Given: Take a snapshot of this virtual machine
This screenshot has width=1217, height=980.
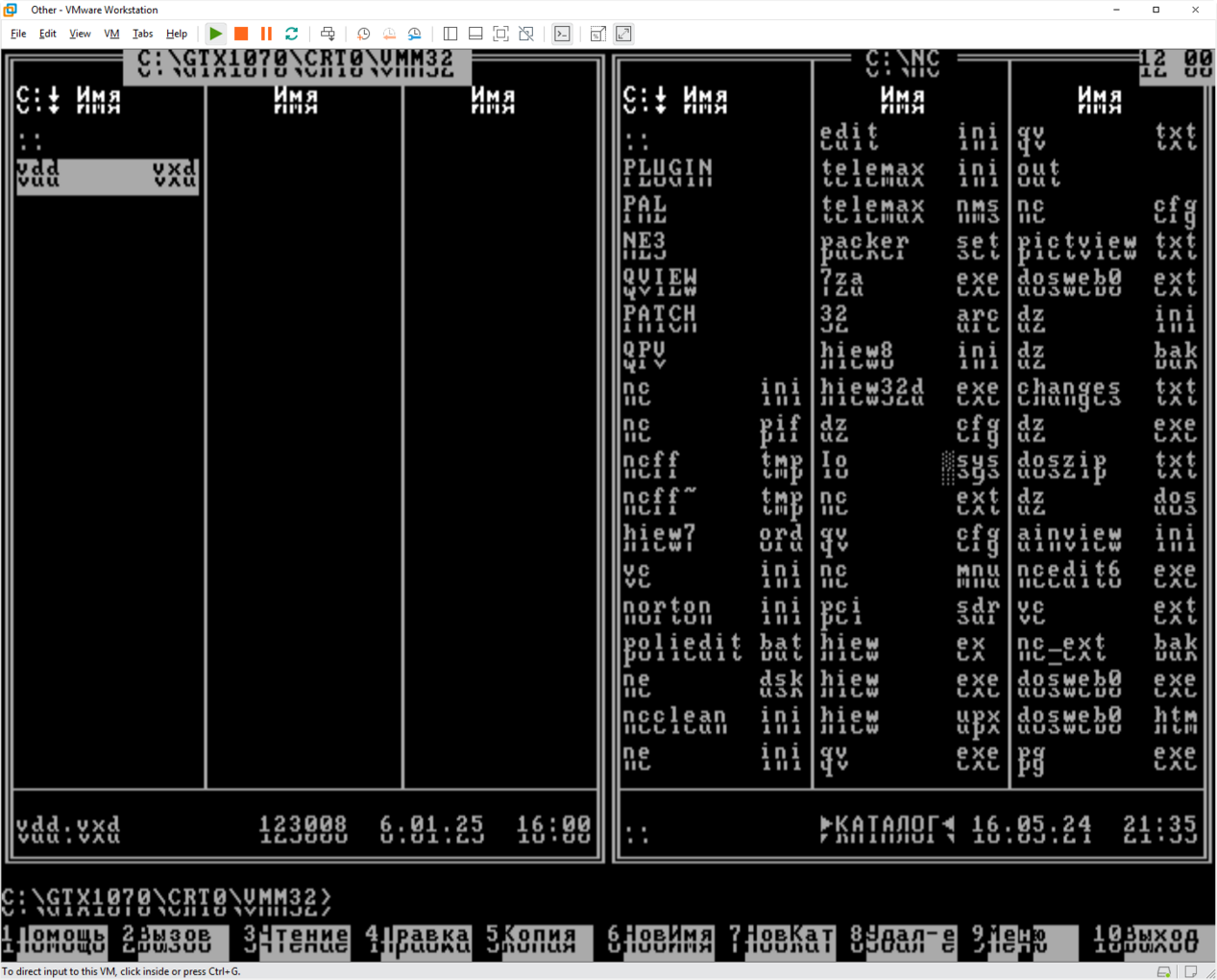Looking at the screenshot, I should point(363,34).
